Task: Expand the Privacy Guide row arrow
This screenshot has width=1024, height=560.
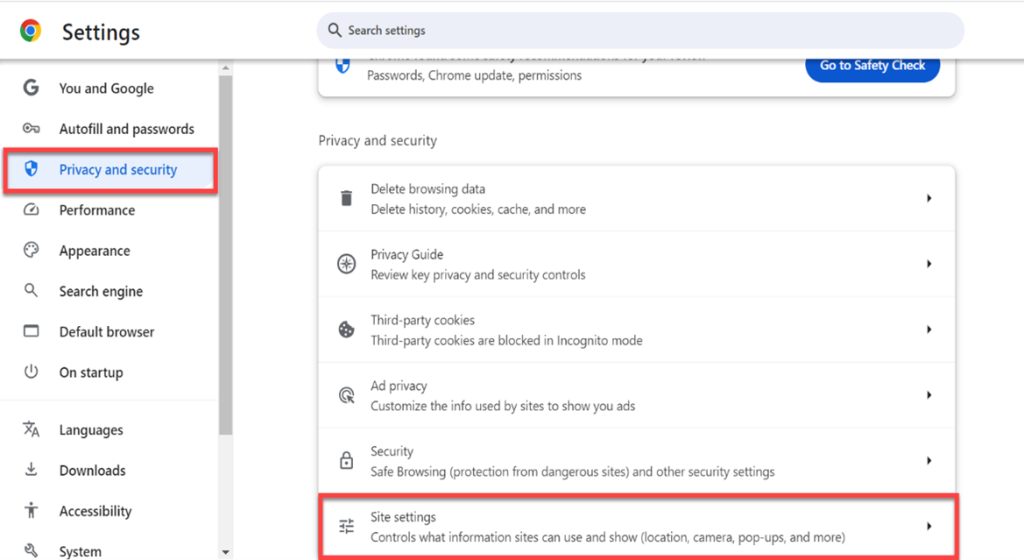Action: (x=929, y=264)
